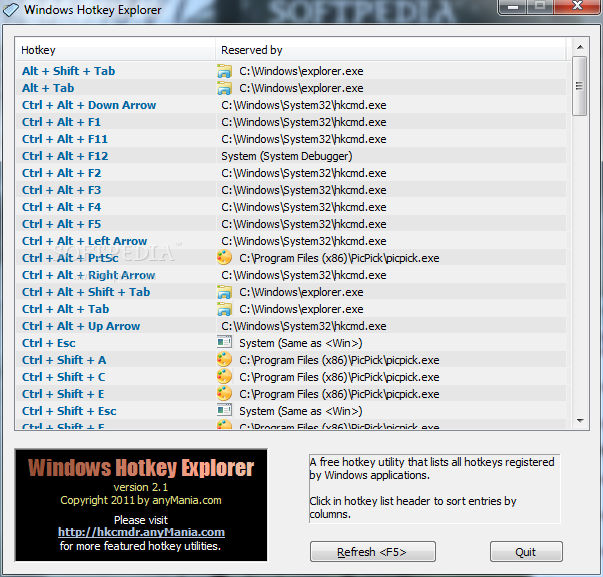Select the Ctrl + Alt + Left Arrow hotkey
This screenshot has height=577, width=603.
click(84, 241)
